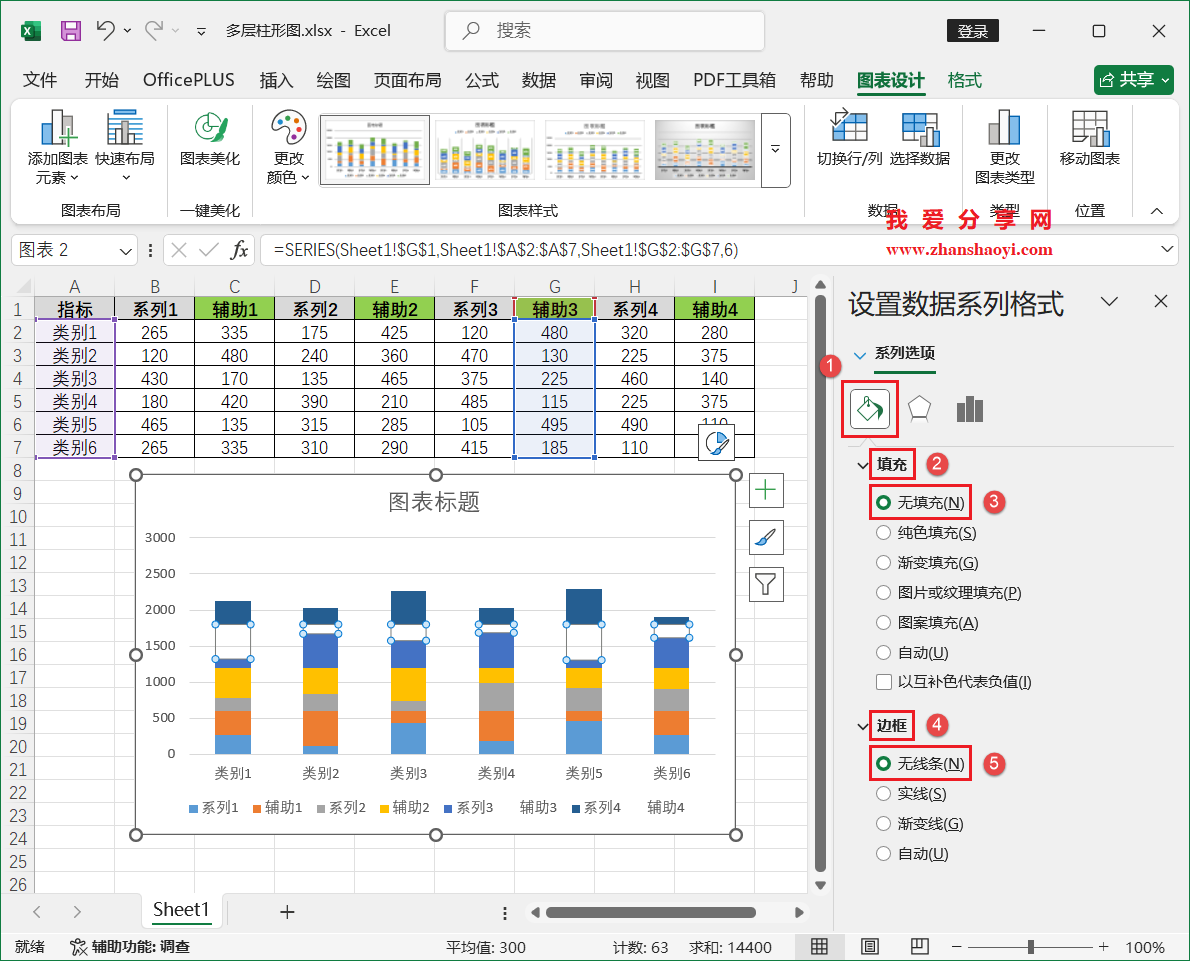This screenshot has height=961, width=1190.
Task: Select the Effects pentagon icon
Action: click(919, 409)
